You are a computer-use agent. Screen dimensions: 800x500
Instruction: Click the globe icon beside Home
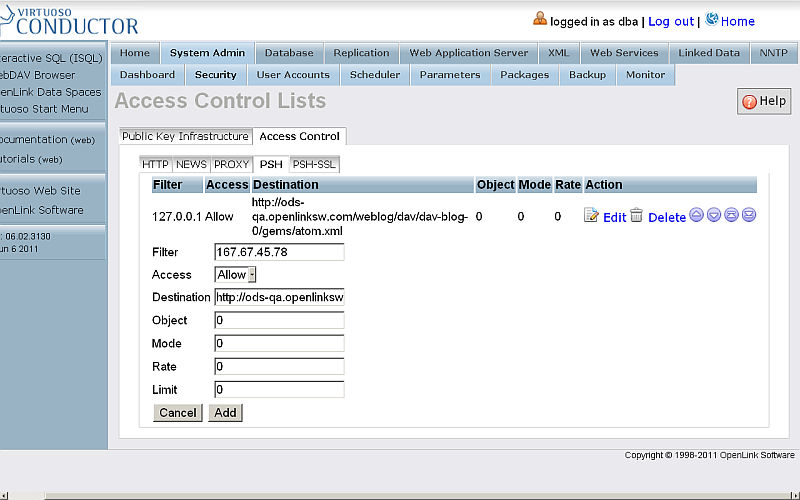tap(712, 19)
